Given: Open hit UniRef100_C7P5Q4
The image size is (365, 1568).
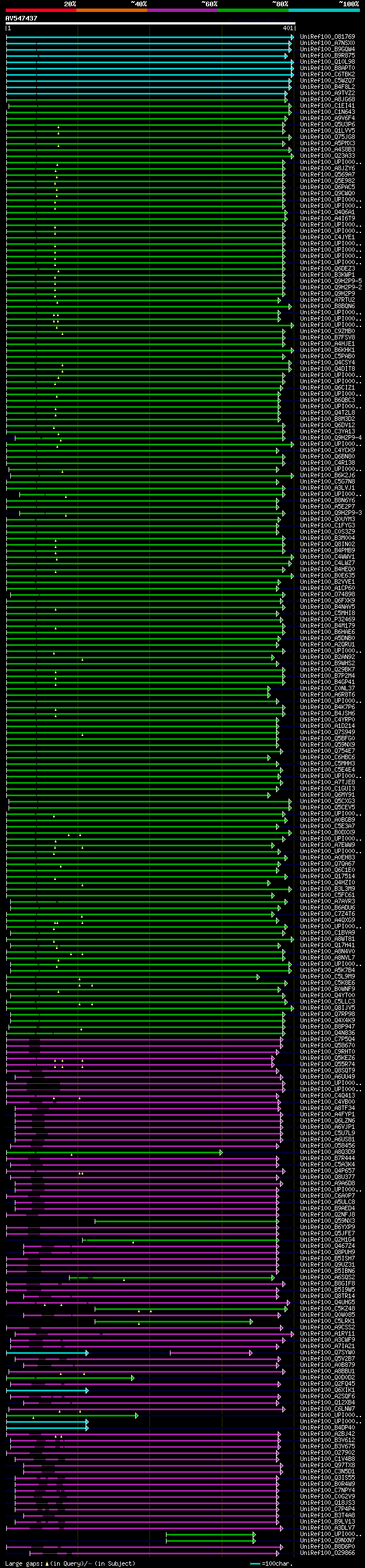Looking at the screenshot, I should tap(327, 1039).
